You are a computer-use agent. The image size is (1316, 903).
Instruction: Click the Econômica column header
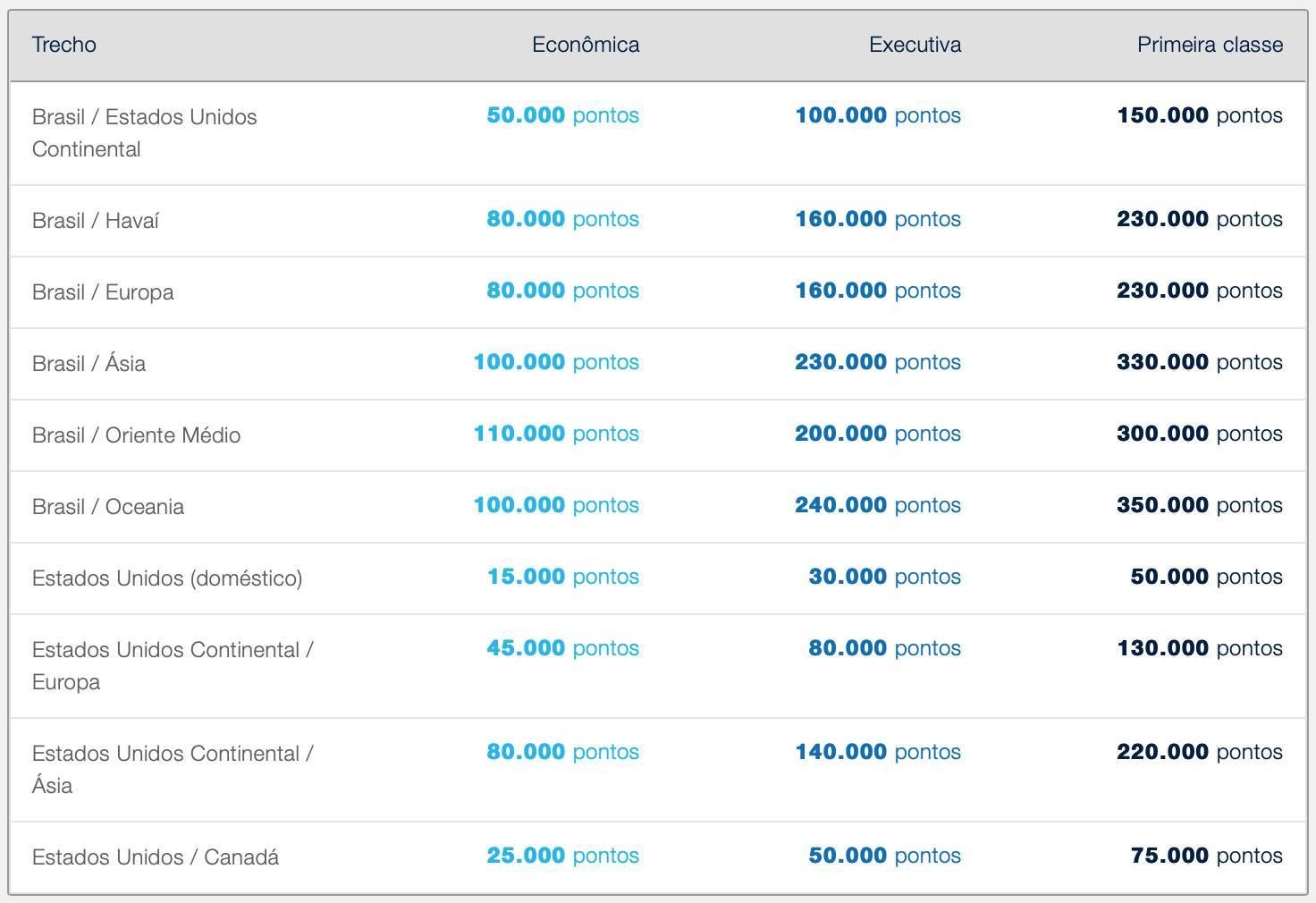[x=585, y=45]
